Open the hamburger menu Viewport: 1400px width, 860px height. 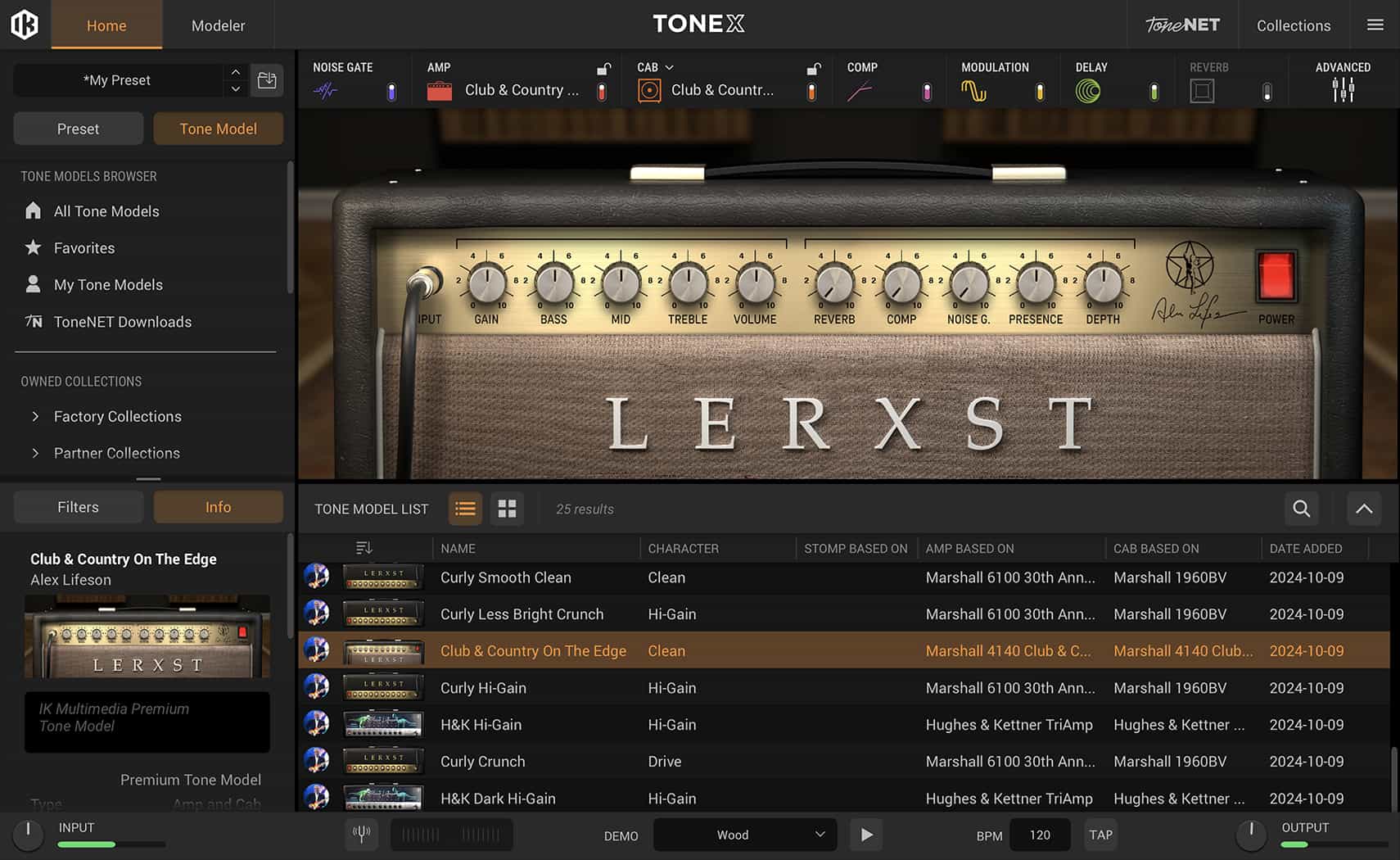pyautogui.click(x=1375, y=25)
